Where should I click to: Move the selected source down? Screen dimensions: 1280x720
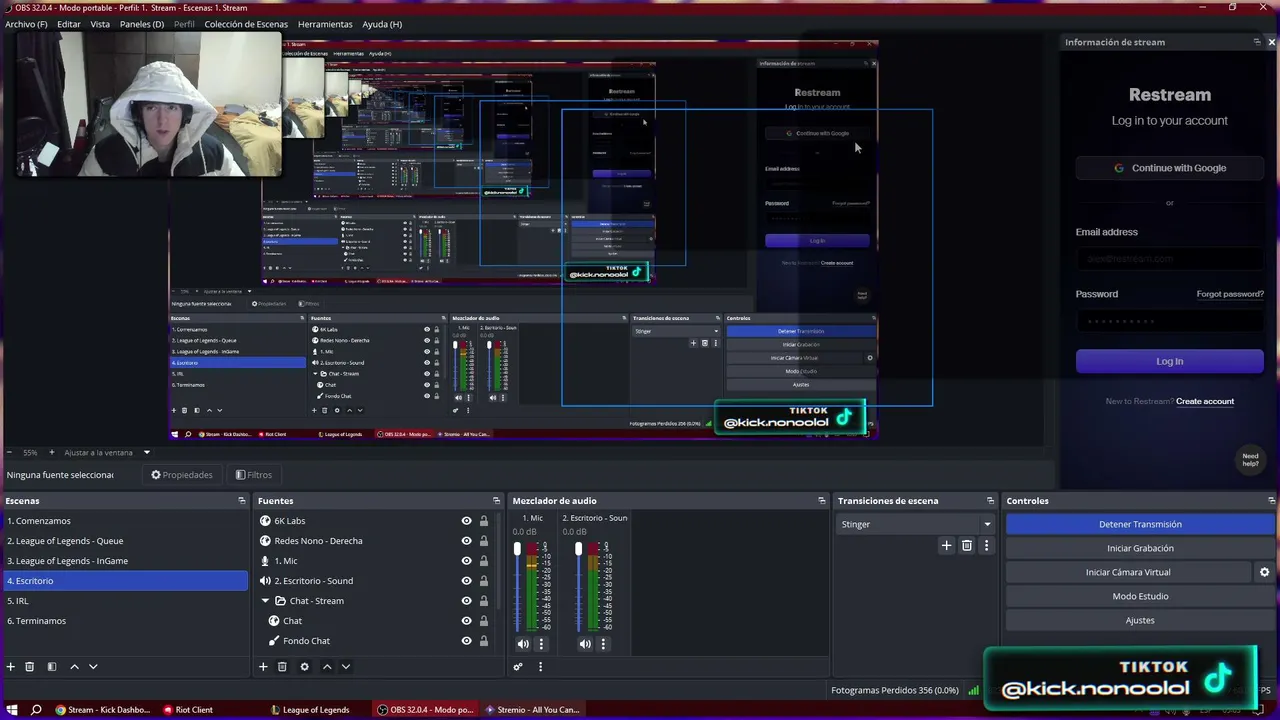coord(346,667)
